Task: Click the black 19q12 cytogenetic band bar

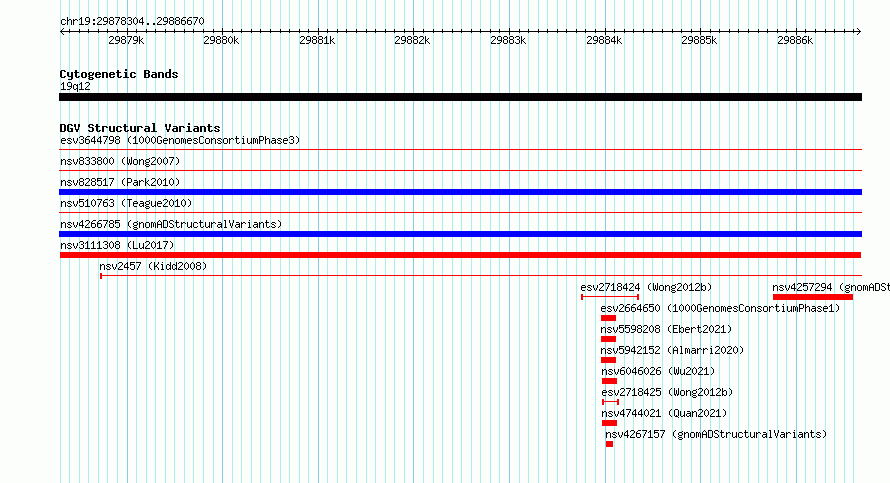Action: [x=460, y=97]
